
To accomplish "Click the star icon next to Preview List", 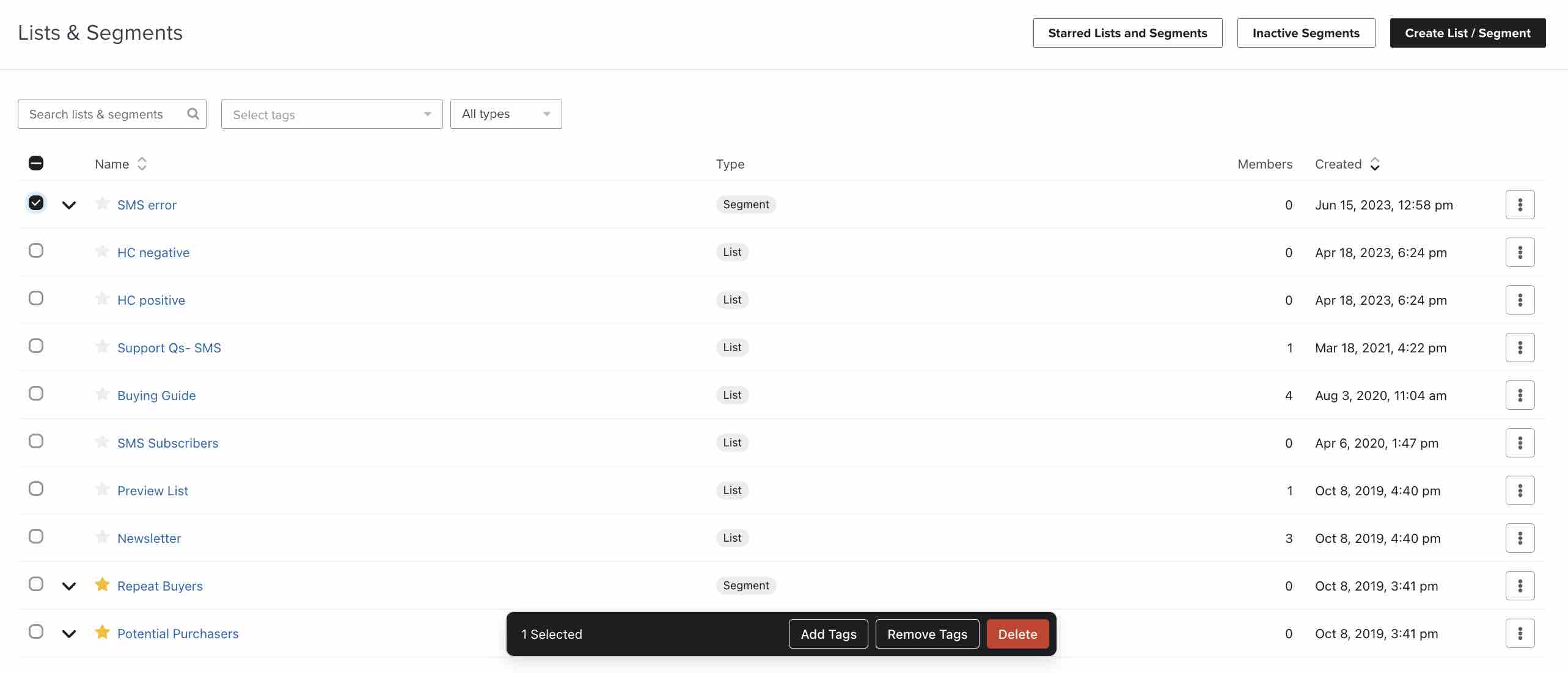I will pyautogui.click(x=101, y=490).
